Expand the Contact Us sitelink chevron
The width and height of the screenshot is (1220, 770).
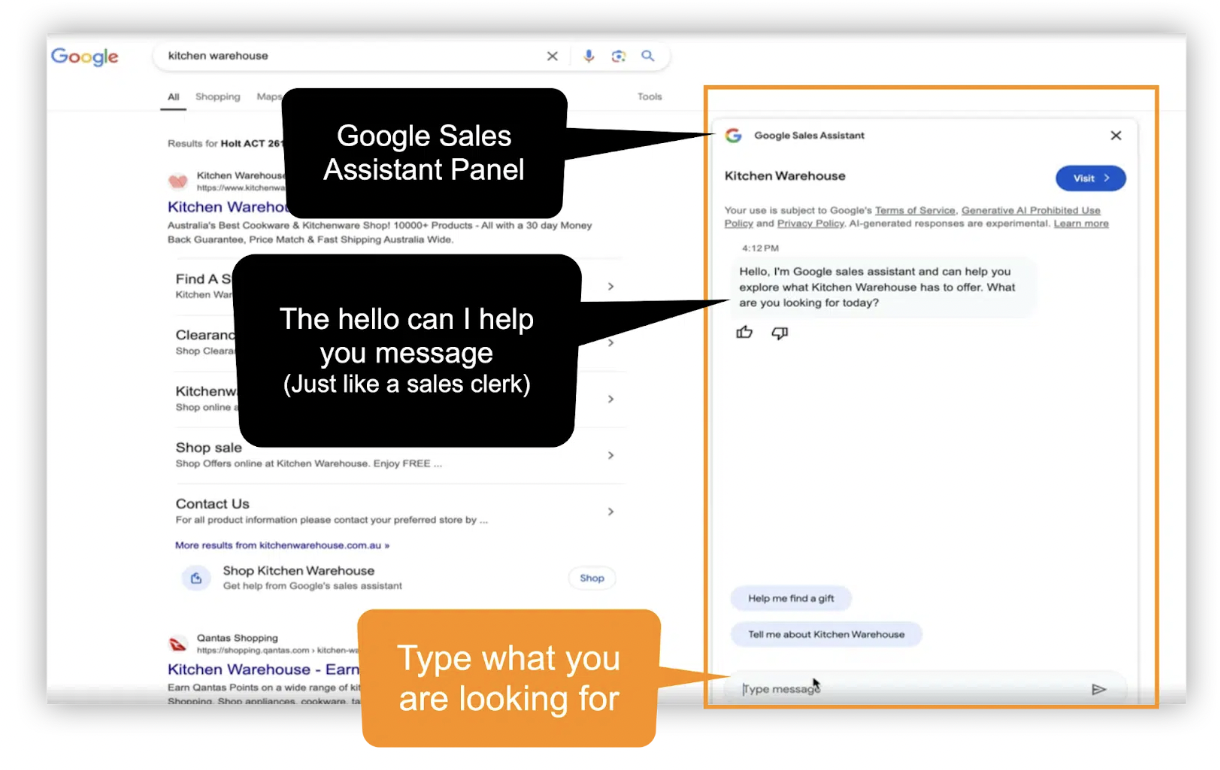[x=611, y=511]
